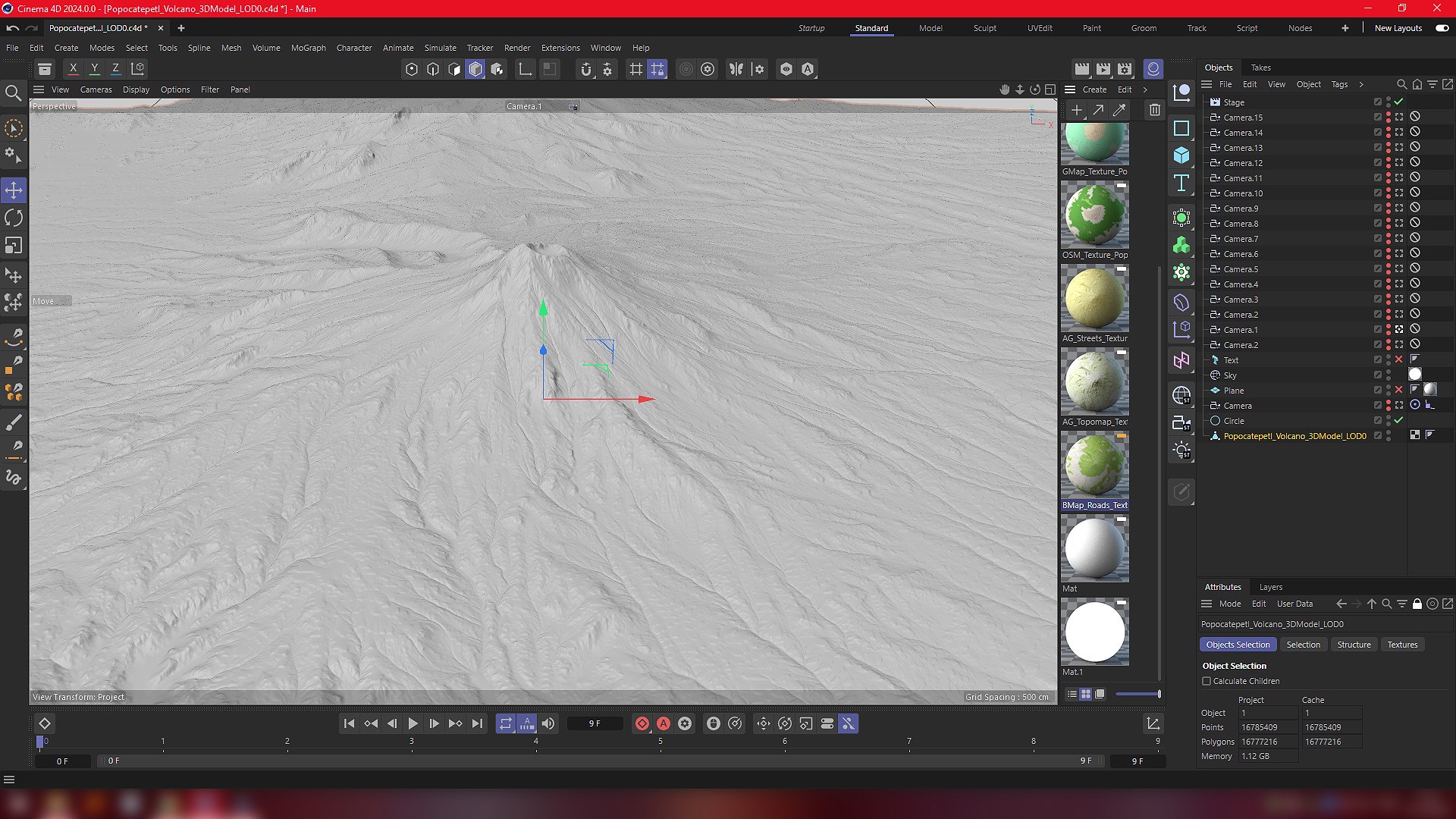Open the bottom status bar hamburger menu
1456x819 pixels.
pos(9,780)
